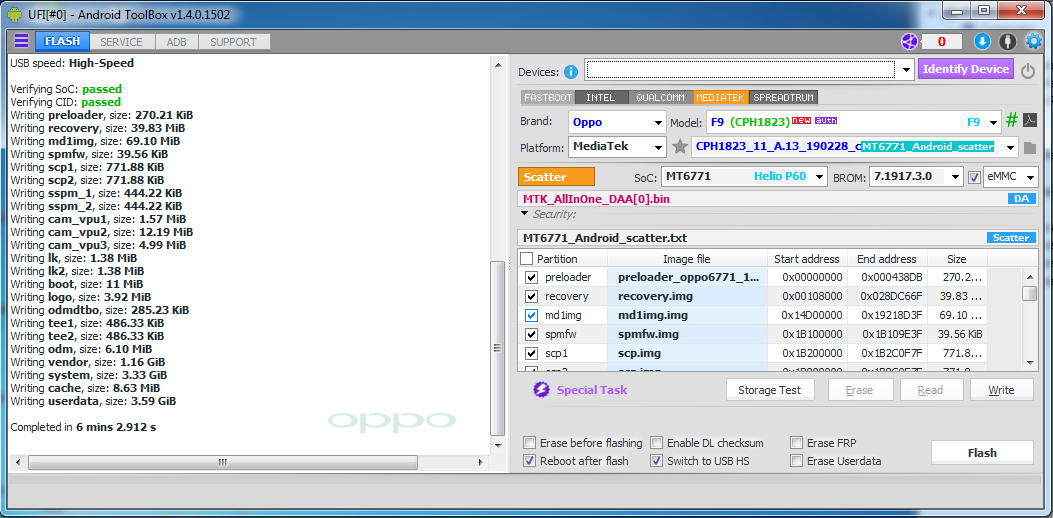This screenshot has width=1053, height=518.
Task: Click the orange Scatter button
Action: coord(557,177)
